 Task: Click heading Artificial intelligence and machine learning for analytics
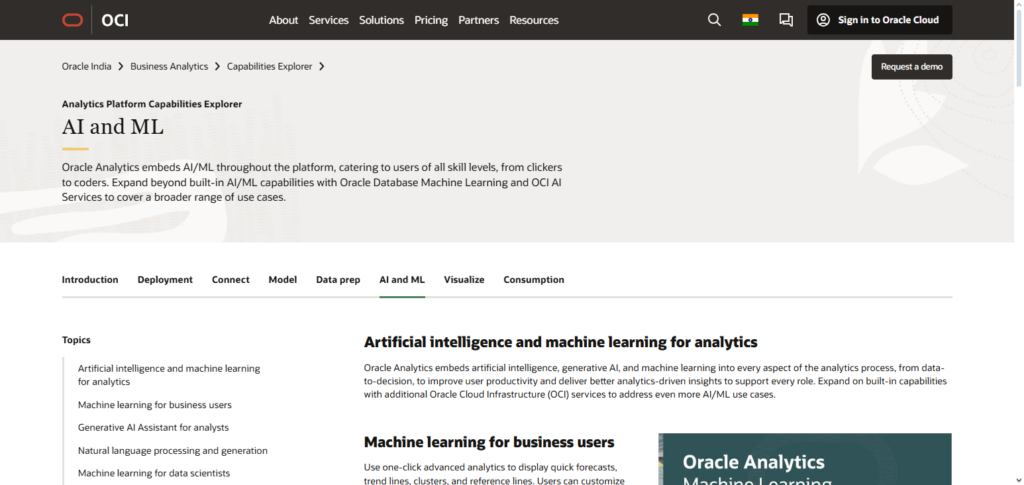pyautogui.click(x=561, y=342)
